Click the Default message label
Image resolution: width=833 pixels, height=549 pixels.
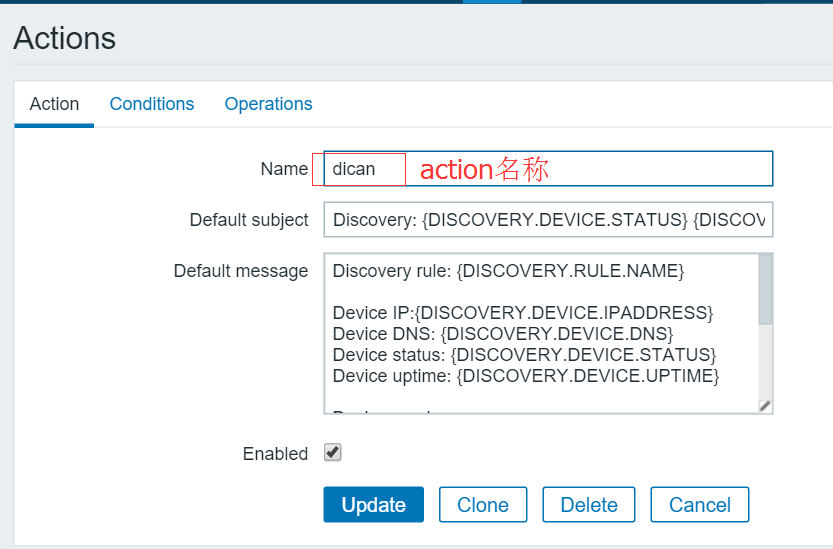(x=241, y=271)
